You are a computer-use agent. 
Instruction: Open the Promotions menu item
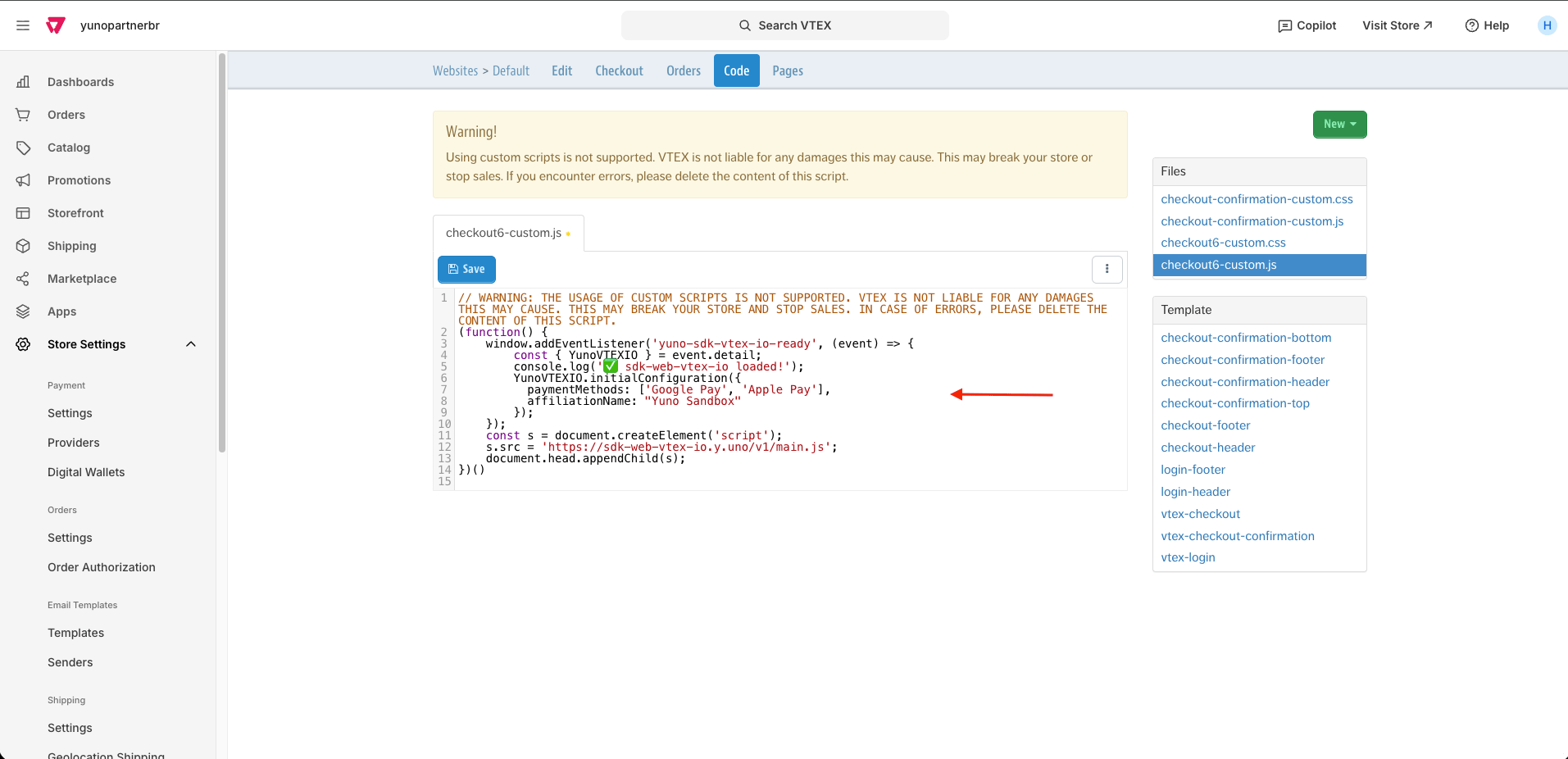(79, 180)
